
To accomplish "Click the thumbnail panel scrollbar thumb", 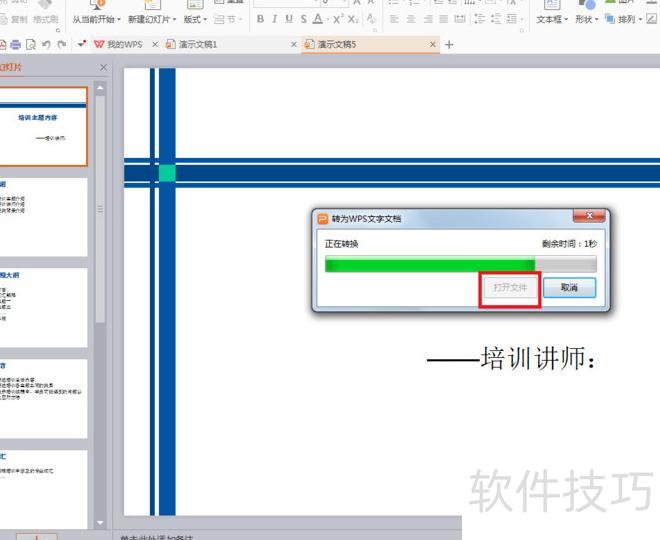I will (100, 209).
